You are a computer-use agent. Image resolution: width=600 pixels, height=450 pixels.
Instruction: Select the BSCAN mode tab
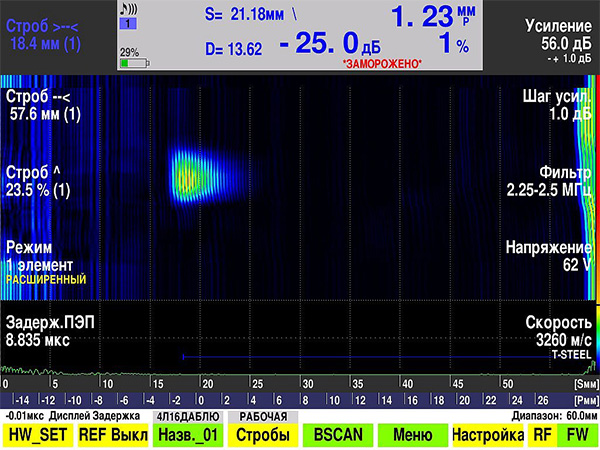pos(338,435)
